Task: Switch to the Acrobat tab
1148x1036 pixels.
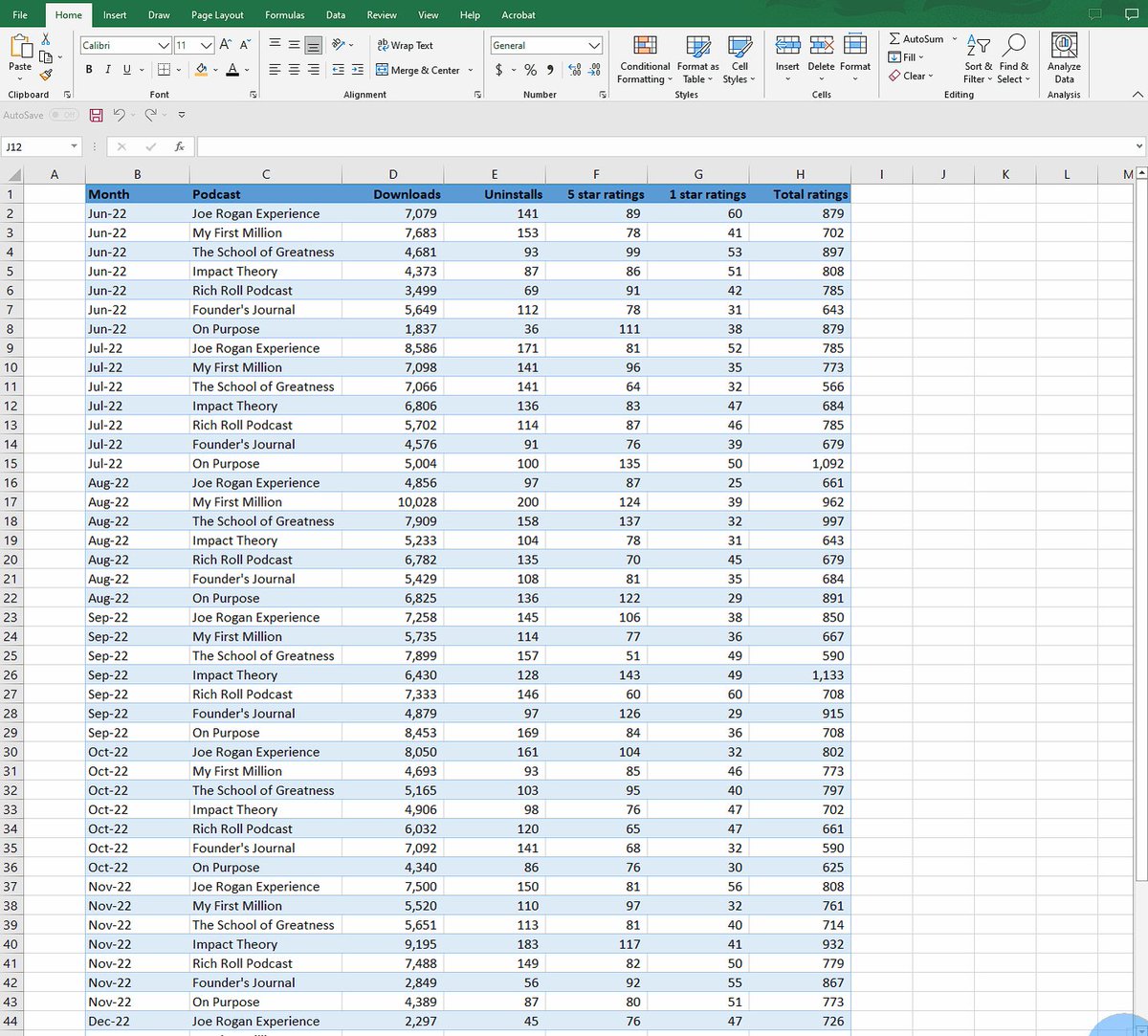Action: [519, 14]
